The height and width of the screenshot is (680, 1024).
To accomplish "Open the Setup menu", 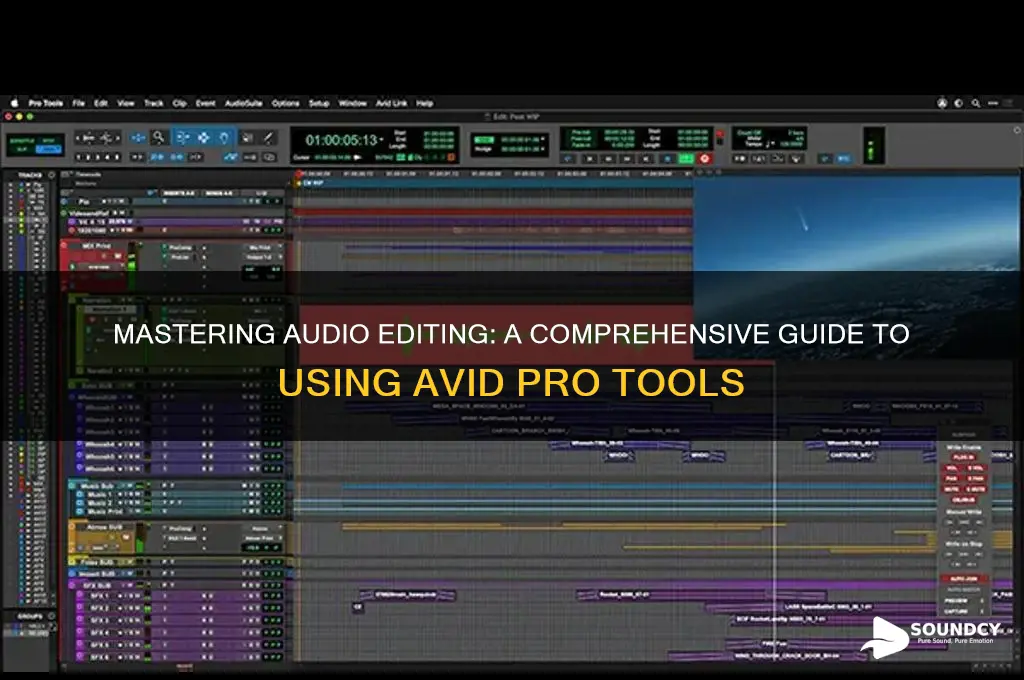I will tap(319, 103).
